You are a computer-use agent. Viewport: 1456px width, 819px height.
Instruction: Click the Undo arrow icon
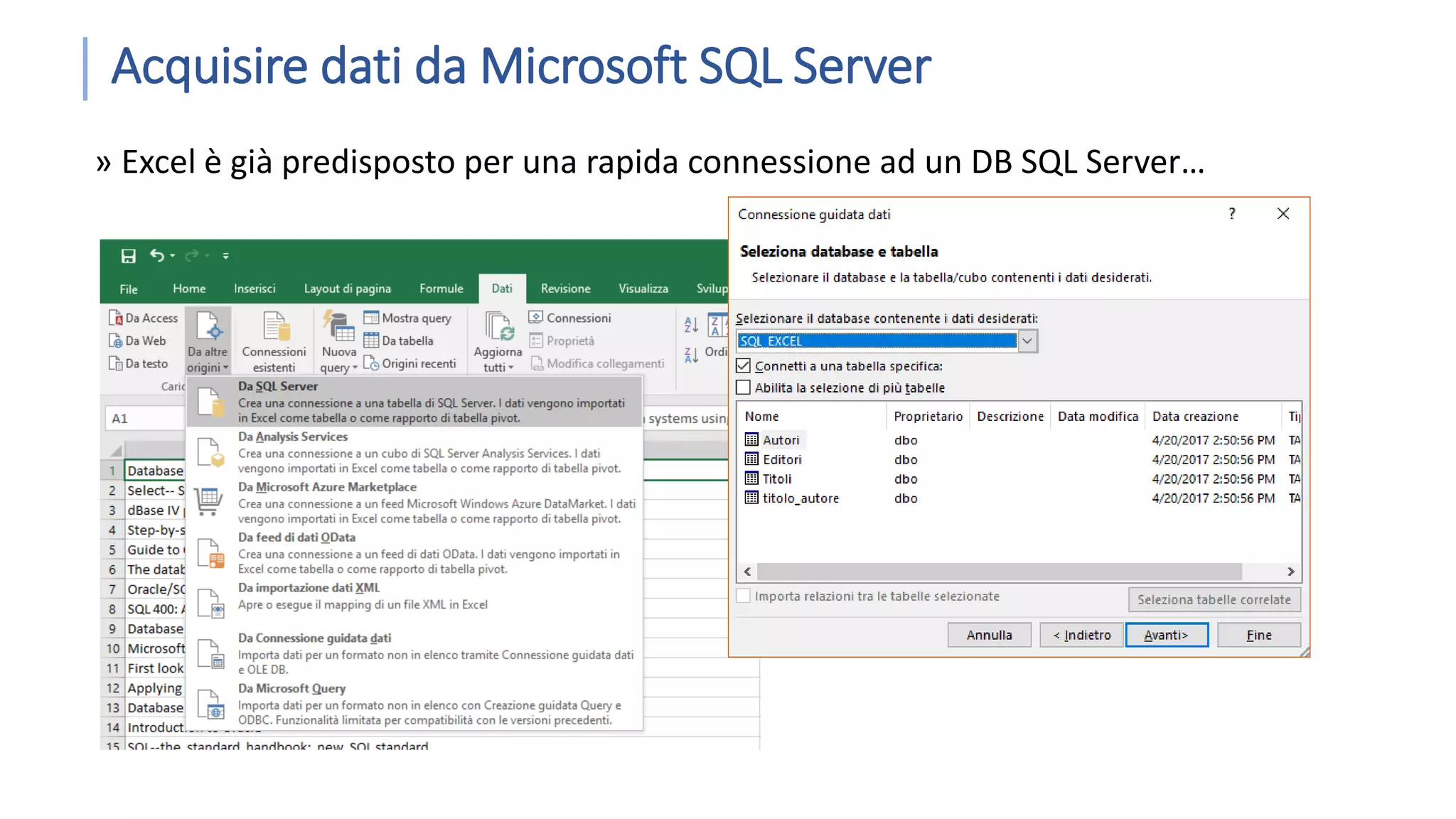(157, 255)
